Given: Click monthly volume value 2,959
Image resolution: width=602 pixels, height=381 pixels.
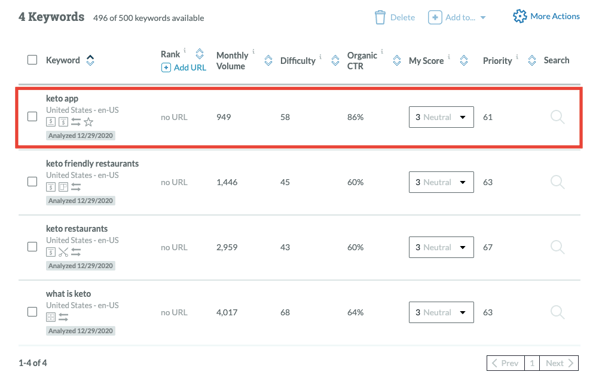Looking at the screenshot, I should pos(227,247).
